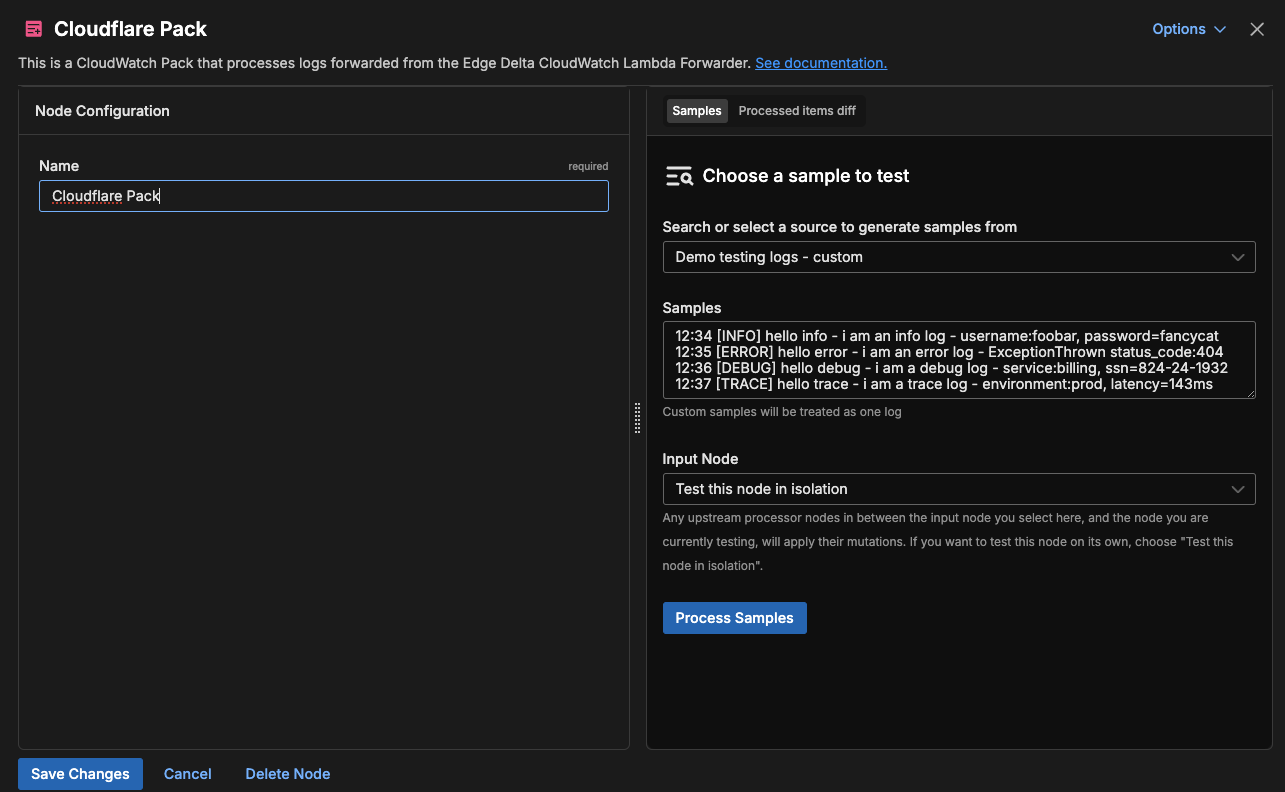The width and height of the screenshot is (1285, 792).
Task: Click the Samples textarea resize corner handle
Action: [1250, 393]
